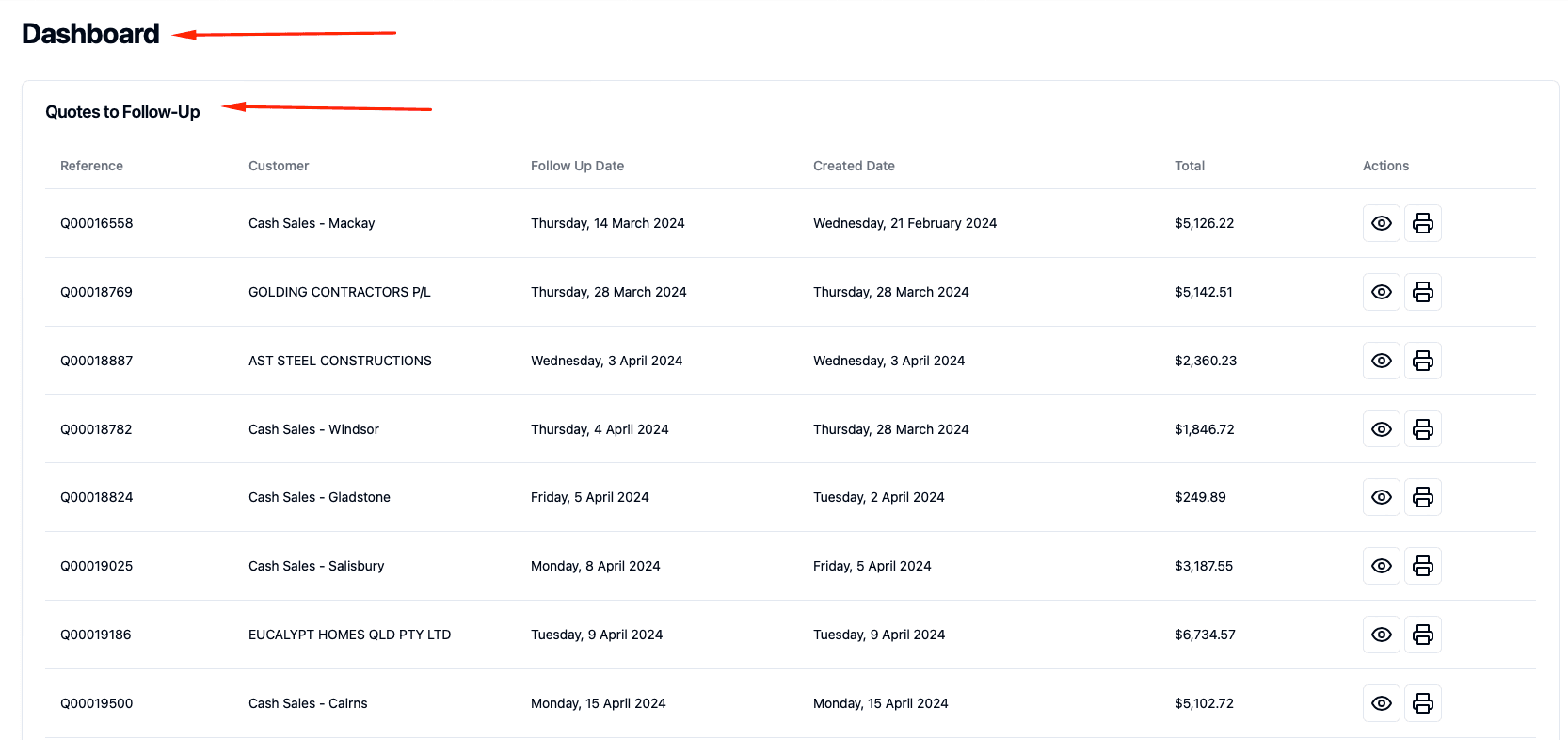1568x740 pixels.
Task: Click the EUCALYPT HOMES QLD PTY LTD customer name
Action: [349, 635]
